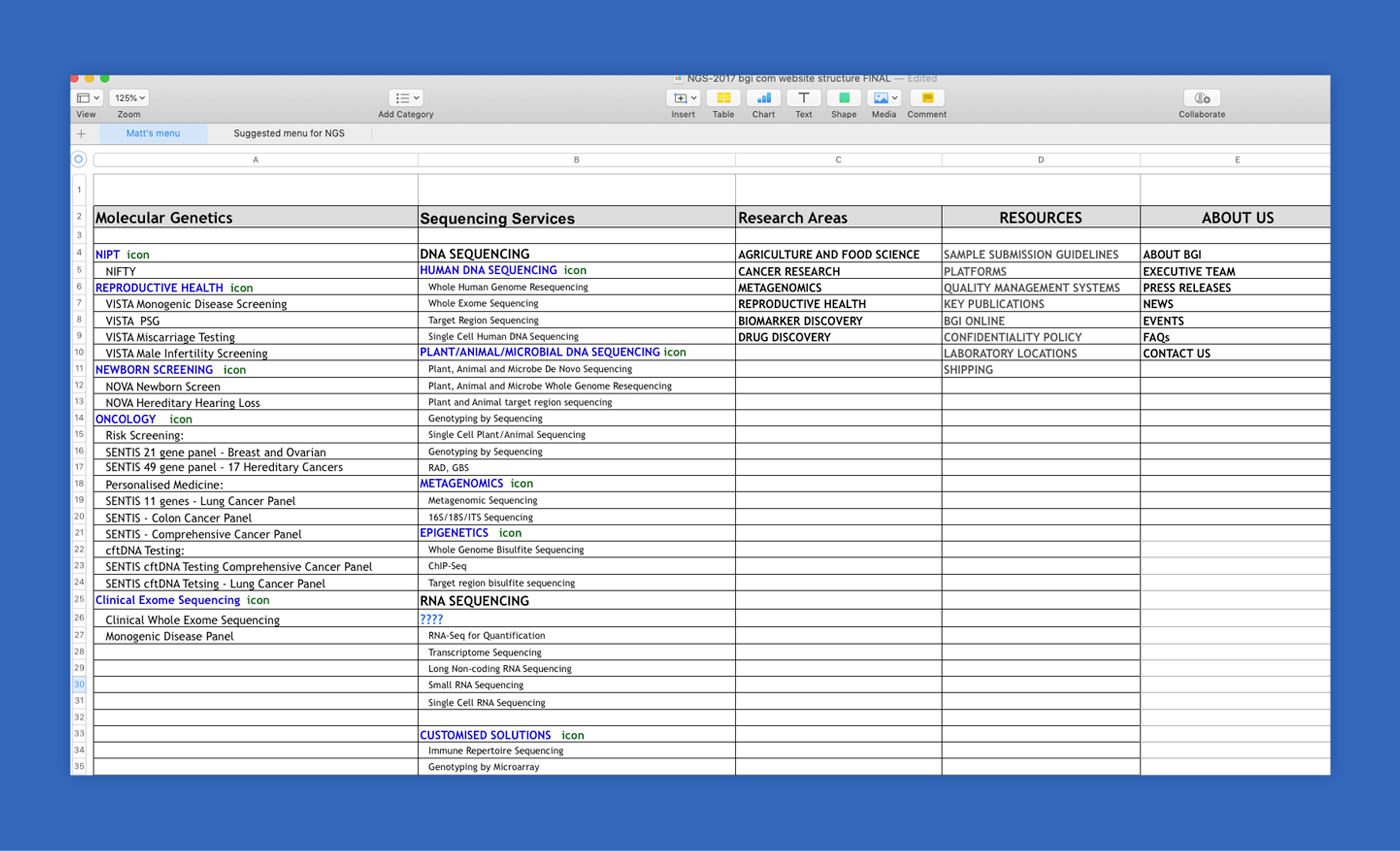Screen dimensions: 1400x851
Task: Click the RESOURCES header cell
Action: 1041,217
